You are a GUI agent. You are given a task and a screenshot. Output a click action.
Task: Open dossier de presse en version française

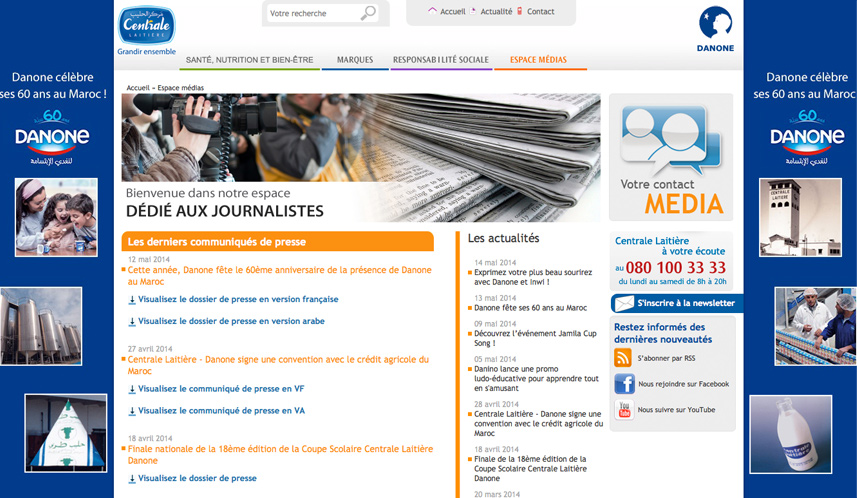(x=238, y=299)
